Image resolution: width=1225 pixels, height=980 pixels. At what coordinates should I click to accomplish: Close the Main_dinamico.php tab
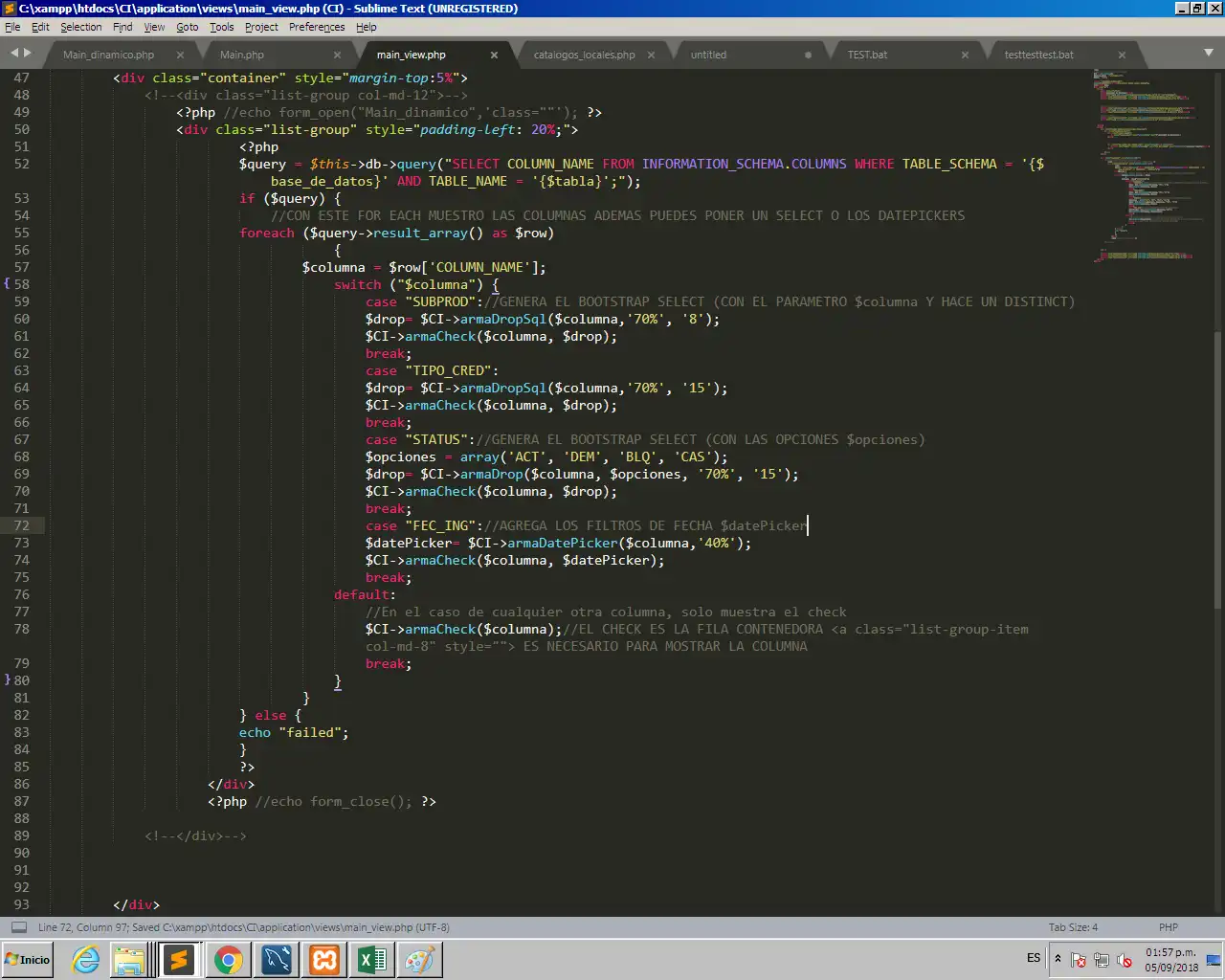(180, 55)
